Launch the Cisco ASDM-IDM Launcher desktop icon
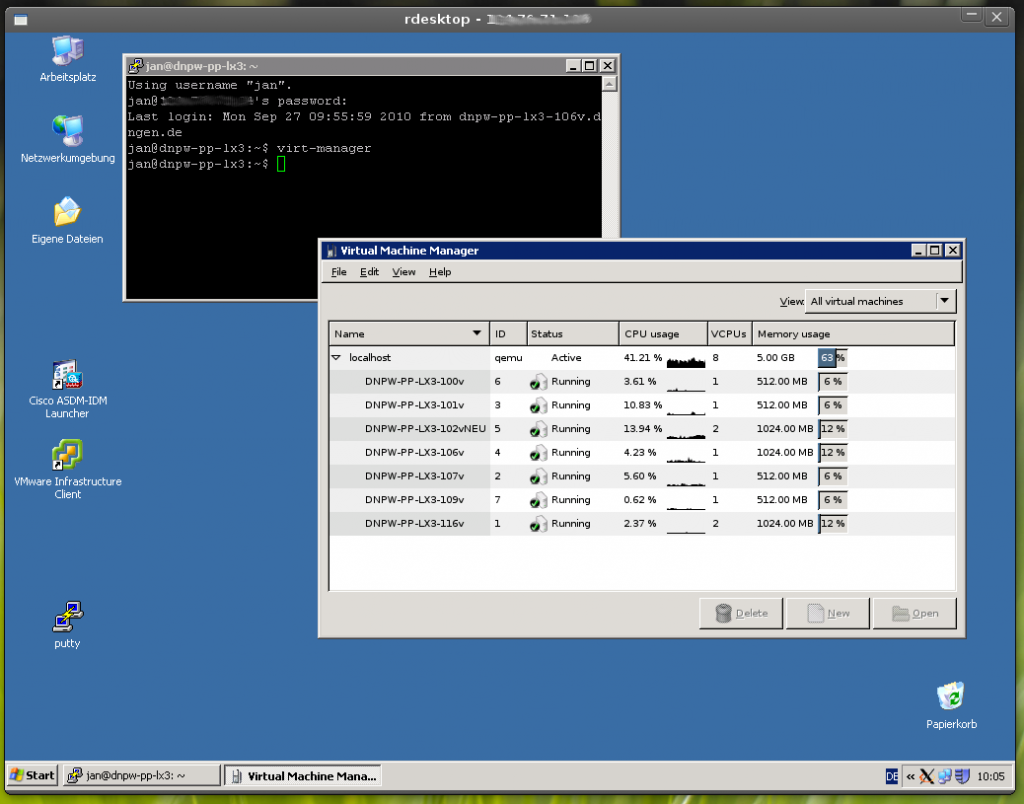The width and height of the screenshot is (1024, 804). tap(66, 375)
